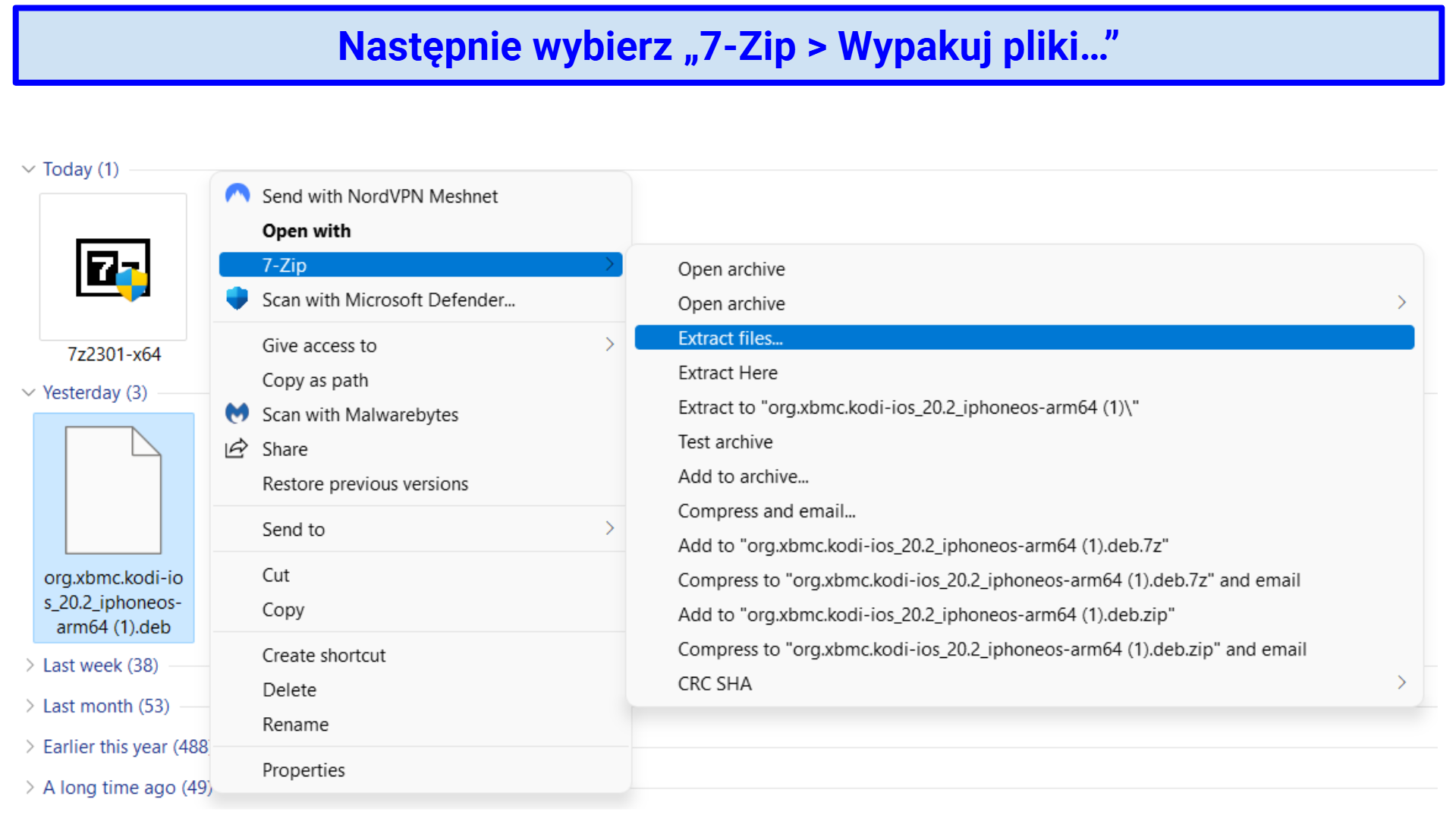1456x815 pixels.
Task: Expand second Open archive submenu arrow
Action: 1401,302
